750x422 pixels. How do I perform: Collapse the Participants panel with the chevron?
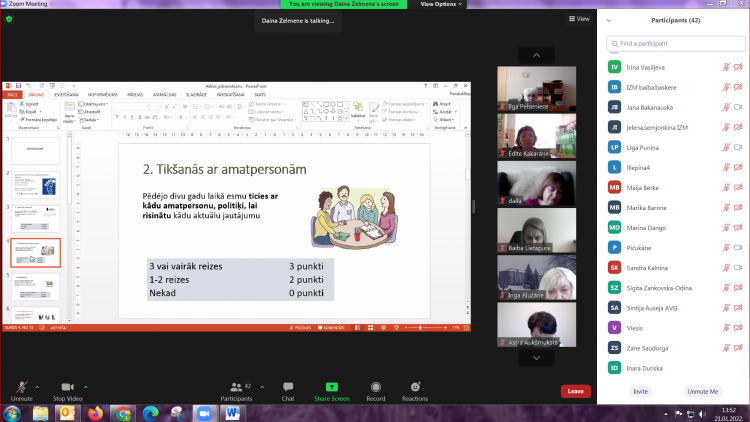[611, 19]
